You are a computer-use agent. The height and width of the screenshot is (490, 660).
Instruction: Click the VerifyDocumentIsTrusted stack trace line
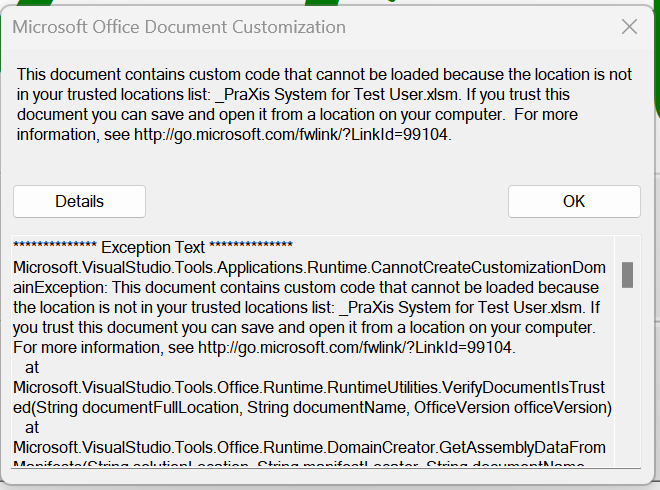[x=309, y=387]
